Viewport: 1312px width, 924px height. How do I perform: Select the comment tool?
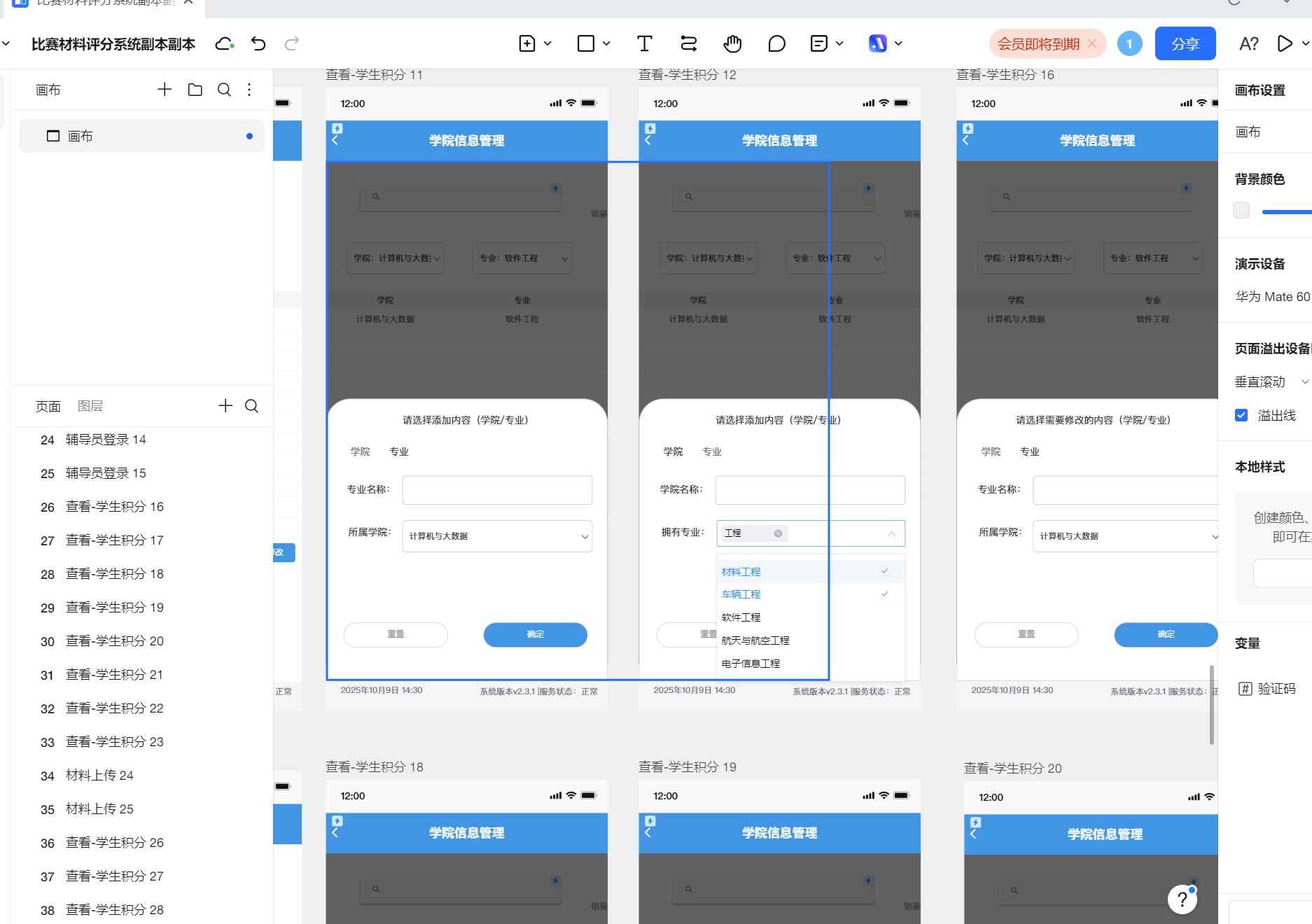tap(776, 44)
